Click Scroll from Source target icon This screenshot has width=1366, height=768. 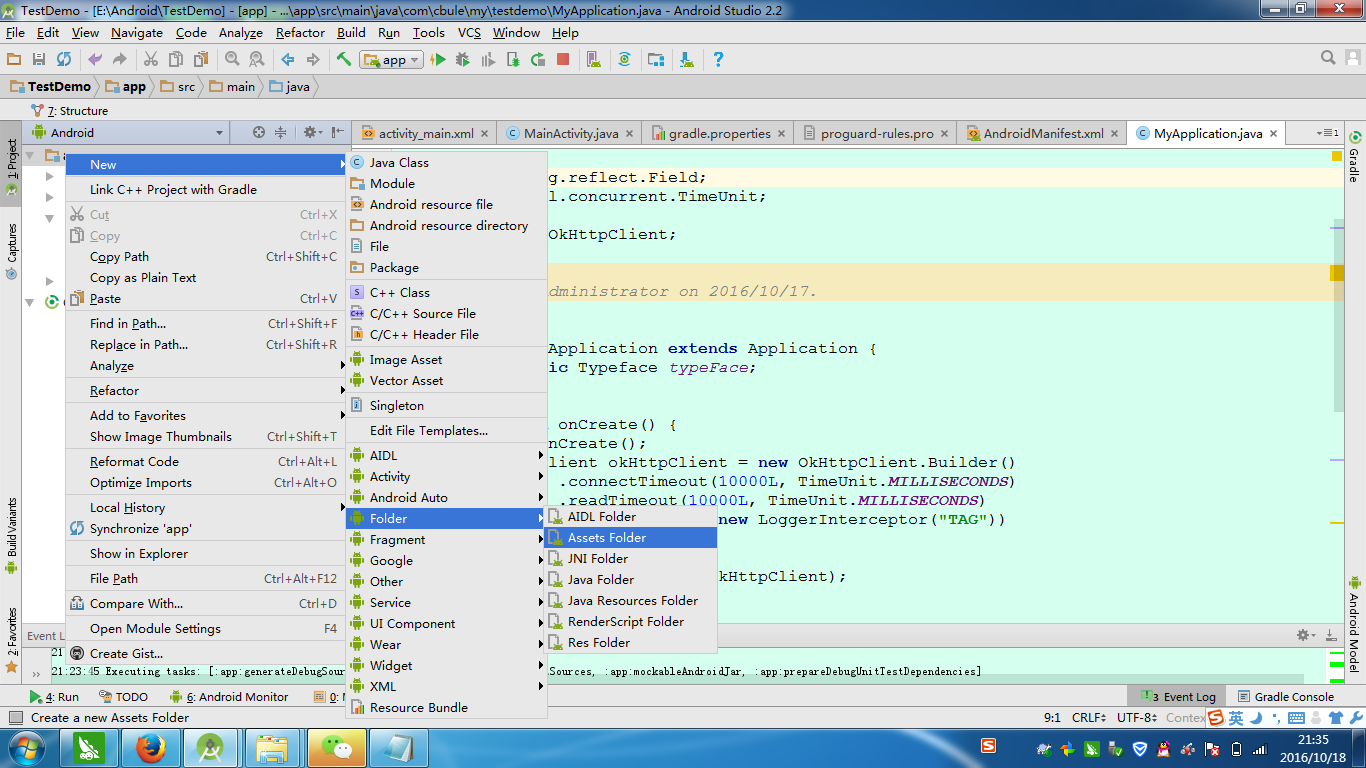point(259,132)
